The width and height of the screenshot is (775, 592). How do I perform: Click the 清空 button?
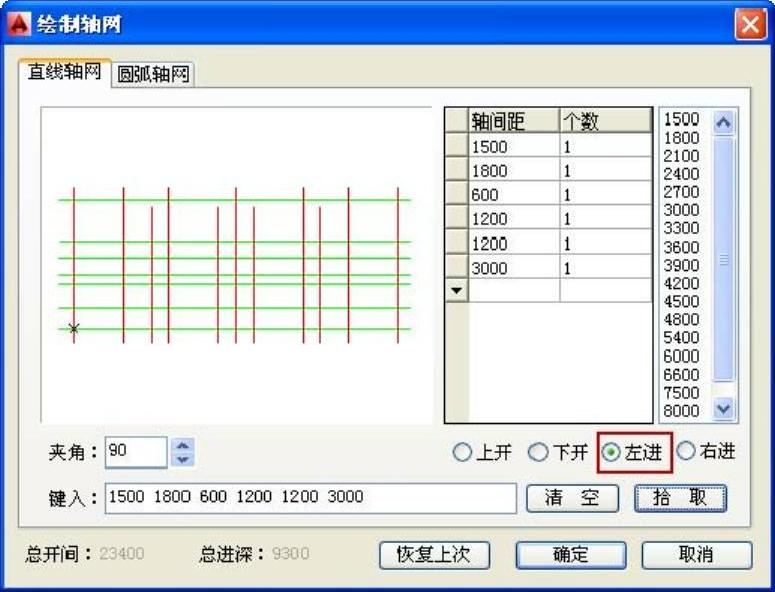[x=572, y=498]
